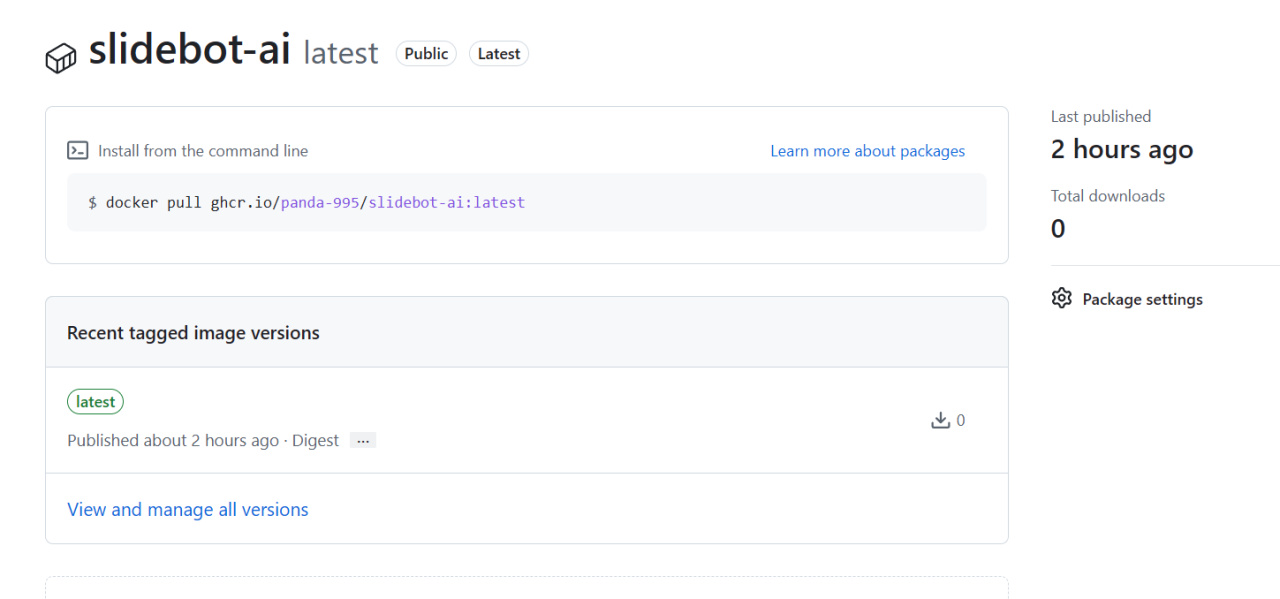Click the terminal icon by install instructions

(78, 151)
